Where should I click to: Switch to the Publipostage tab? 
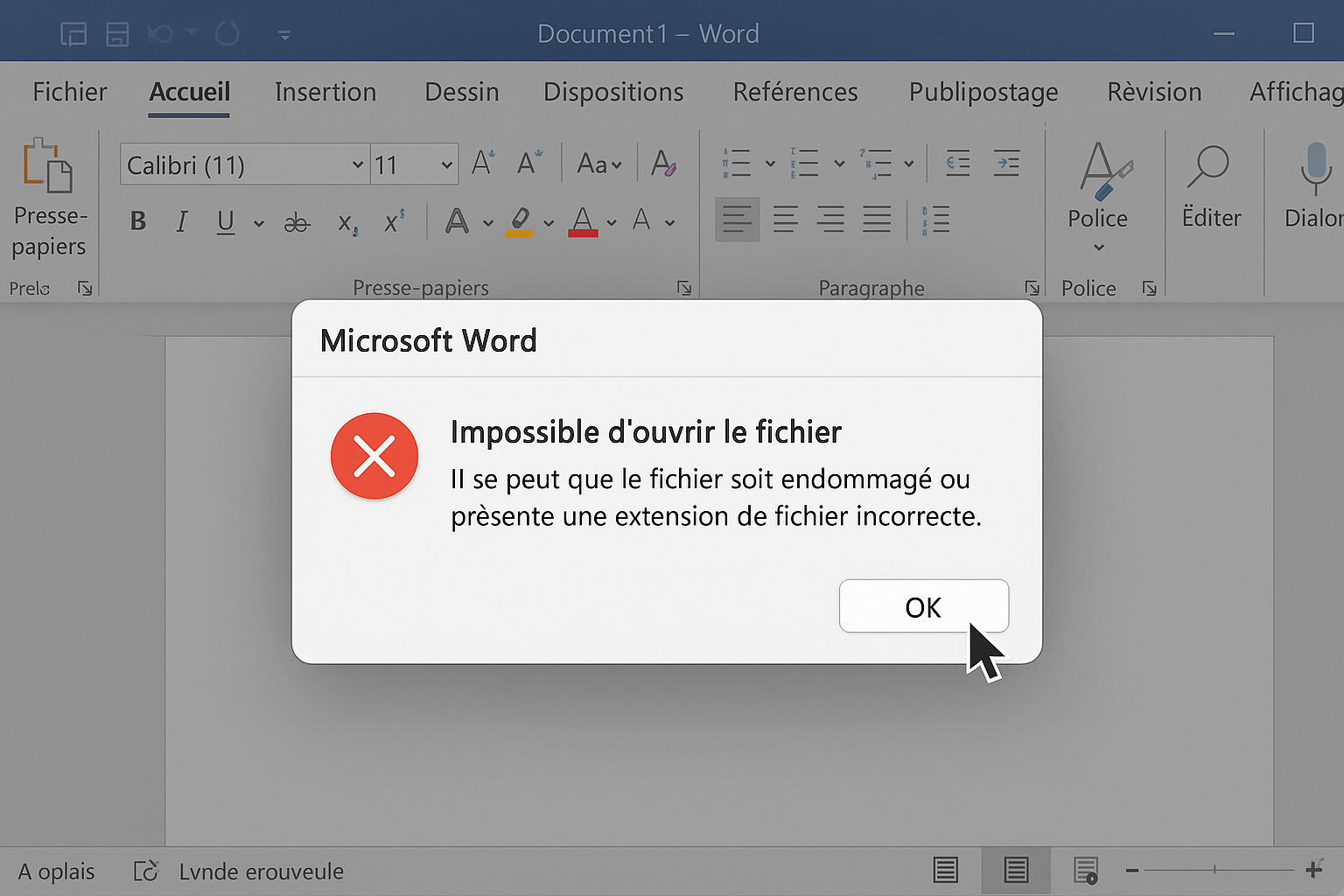click(983, 92)
